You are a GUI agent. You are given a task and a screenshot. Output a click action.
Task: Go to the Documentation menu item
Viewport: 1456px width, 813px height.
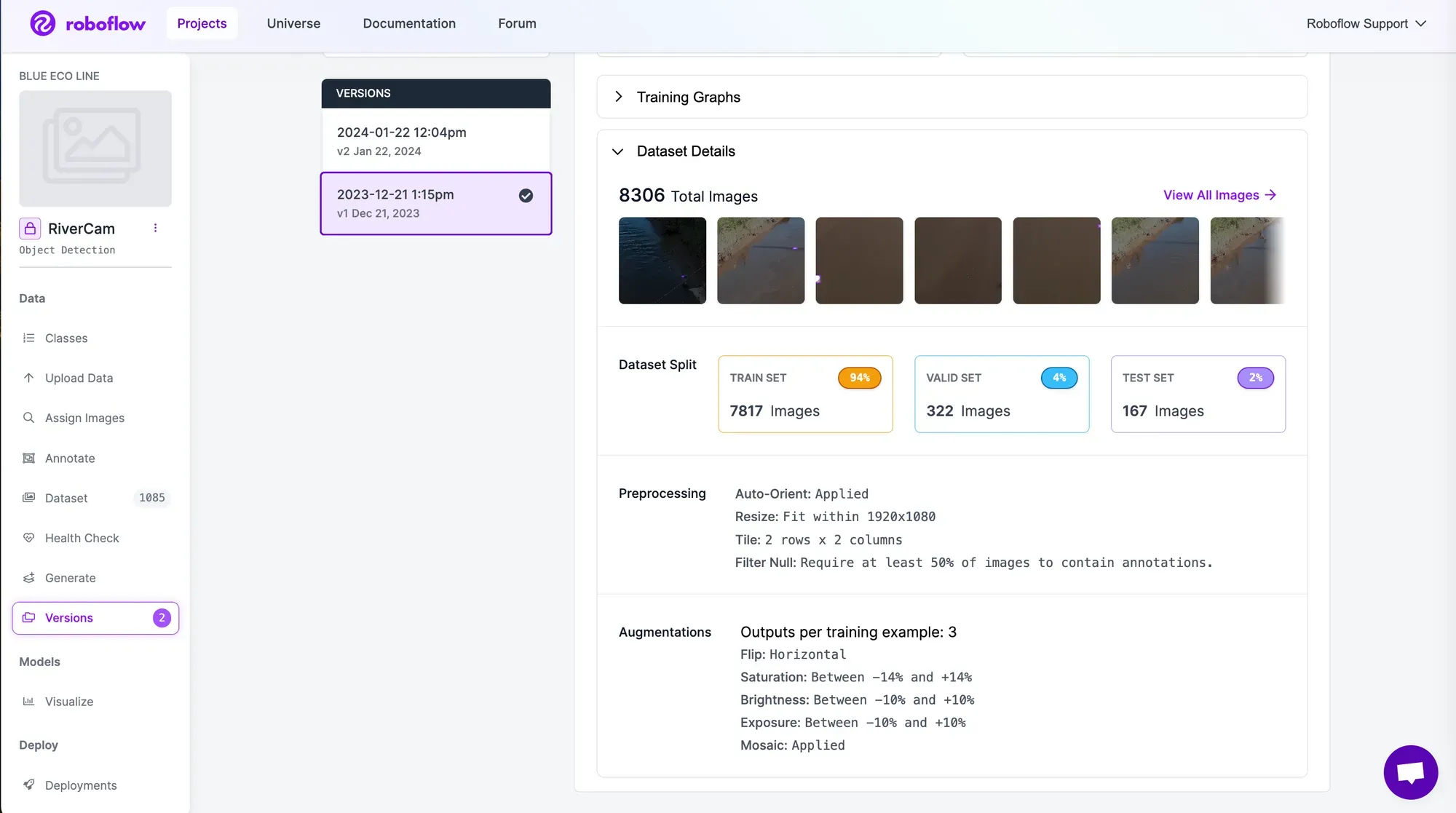pos(409,23)
